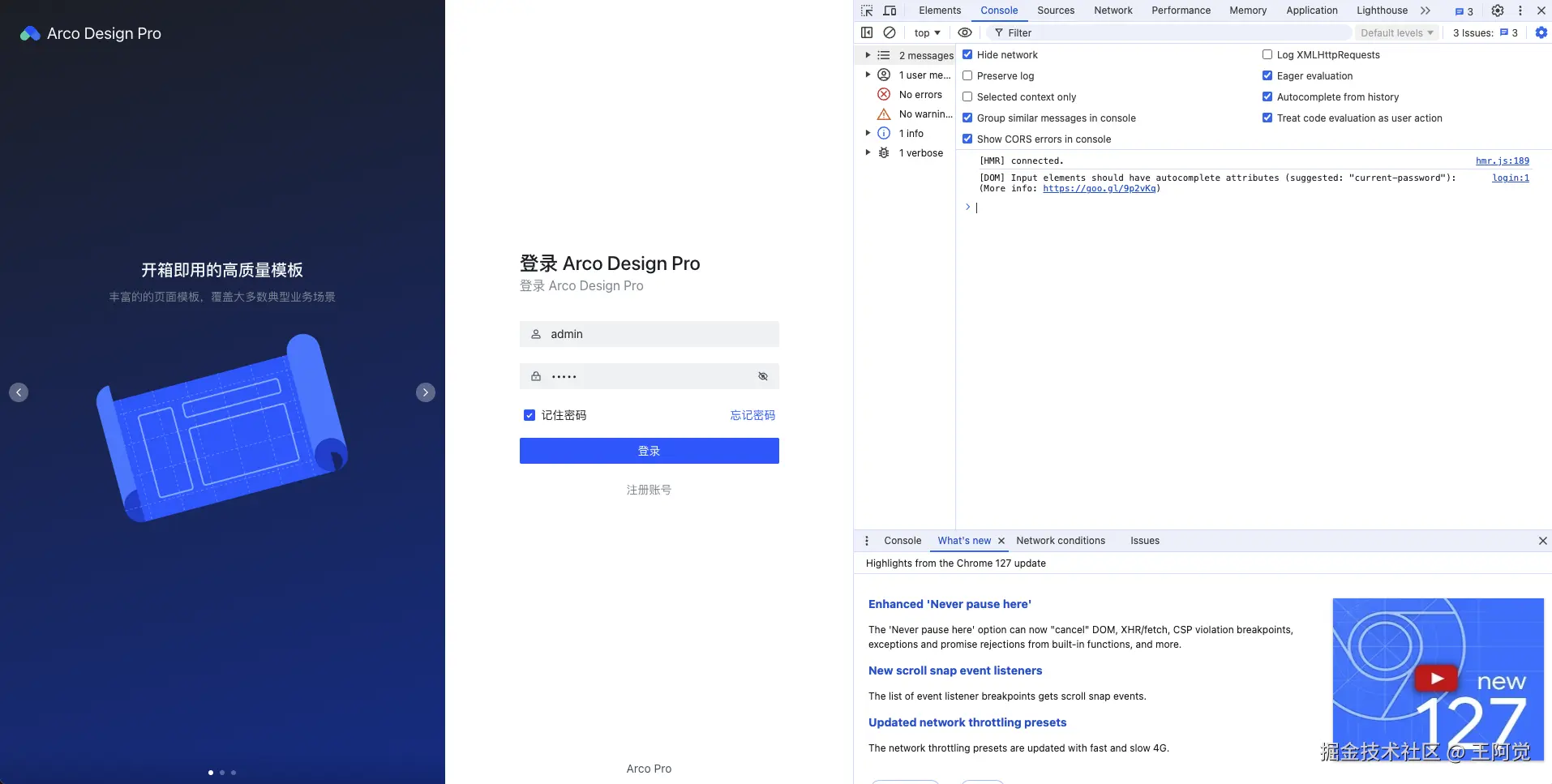Focus the password input field
The height and width of the screenshot is (784, 1552).
650,376
